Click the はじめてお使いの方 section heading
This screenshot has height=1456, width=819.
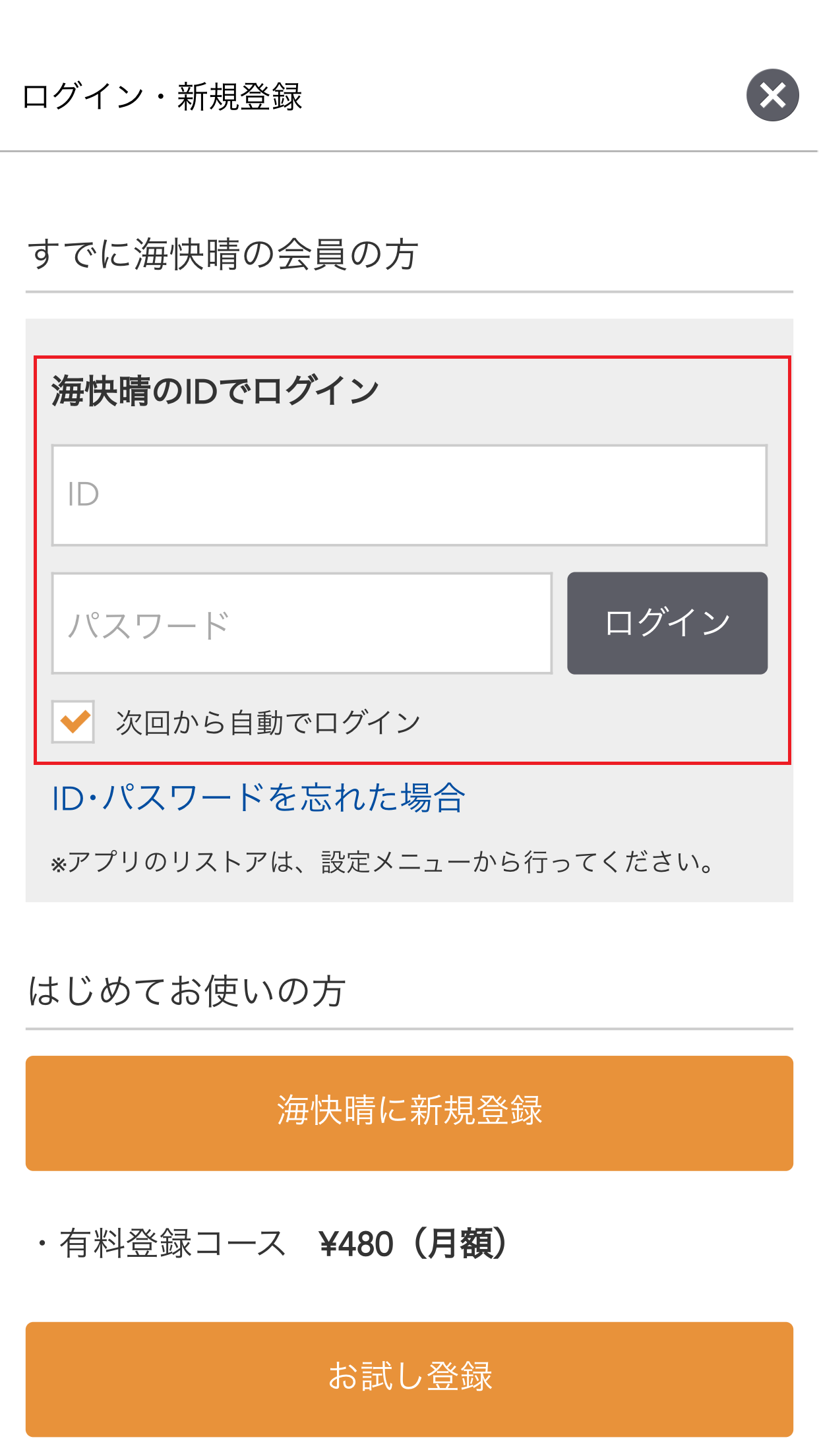(x=187, y=990)
